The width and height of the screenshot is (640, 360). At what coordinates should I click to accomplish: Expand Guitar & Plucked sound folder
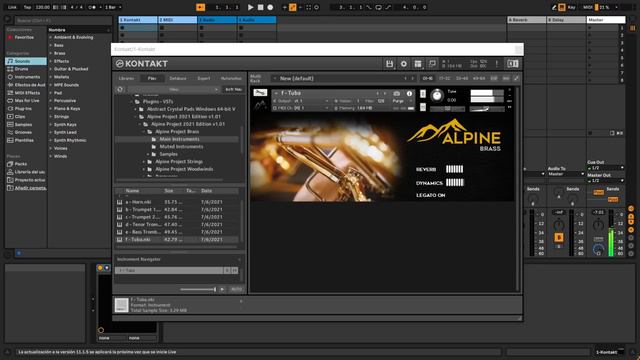point(51,69)
